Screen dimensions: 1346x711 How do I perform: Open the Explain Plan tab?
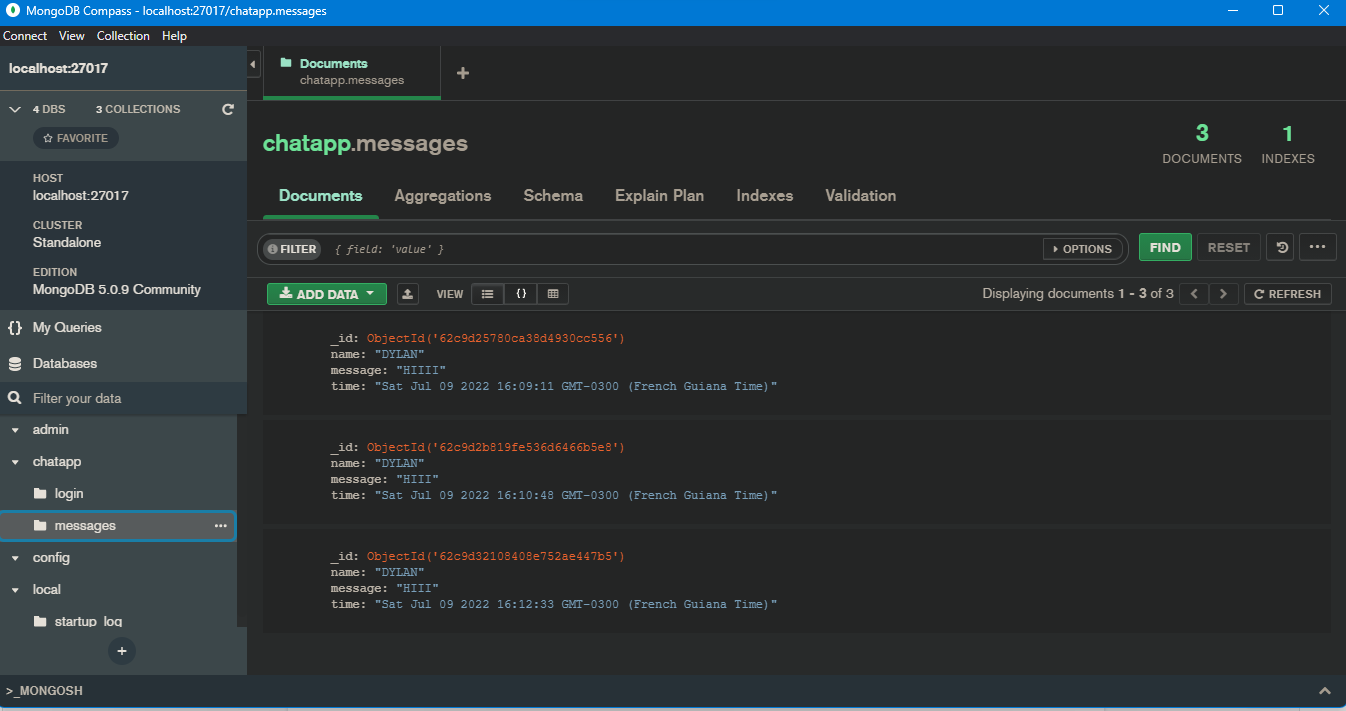(x=659, y=196)
